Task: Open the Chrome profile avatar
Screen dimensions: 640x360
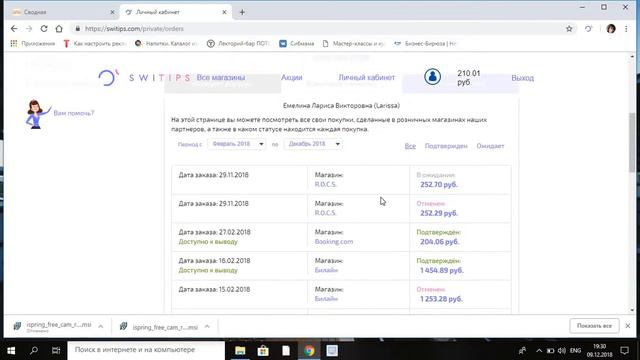Action: point(611,29)
